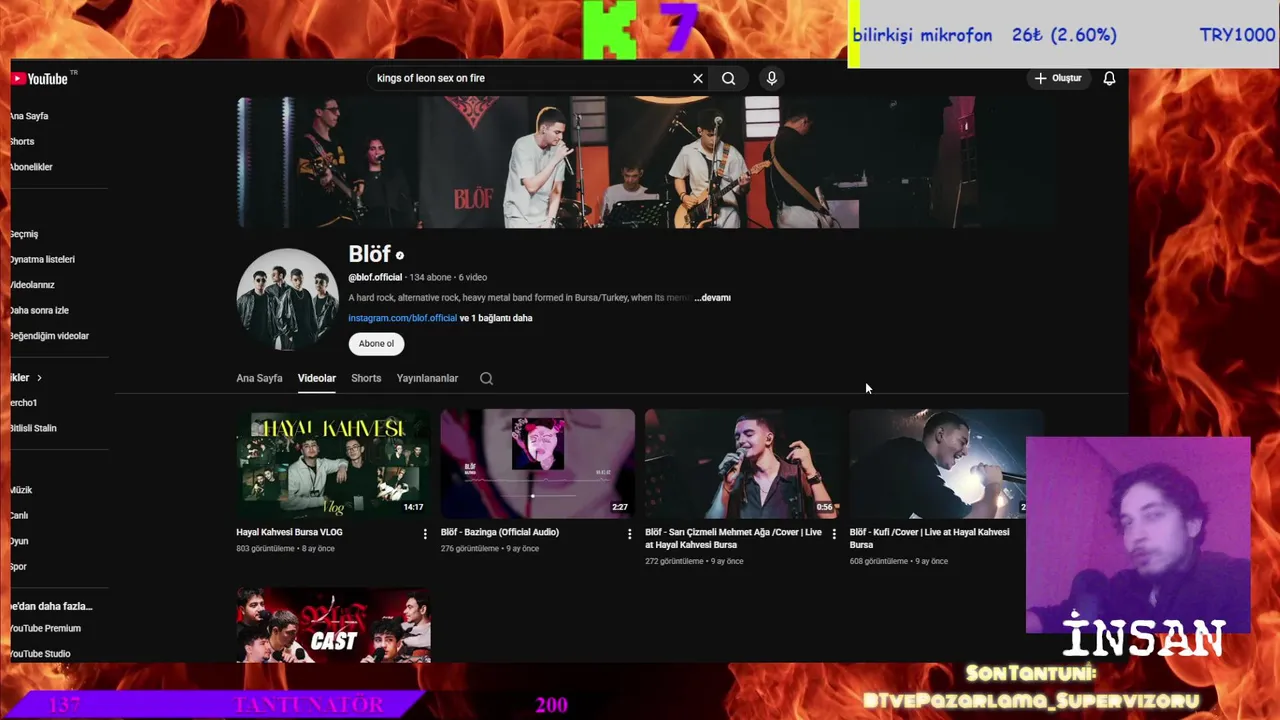Open the notifications bell
1280x720 pixels.
point(1109,78)
